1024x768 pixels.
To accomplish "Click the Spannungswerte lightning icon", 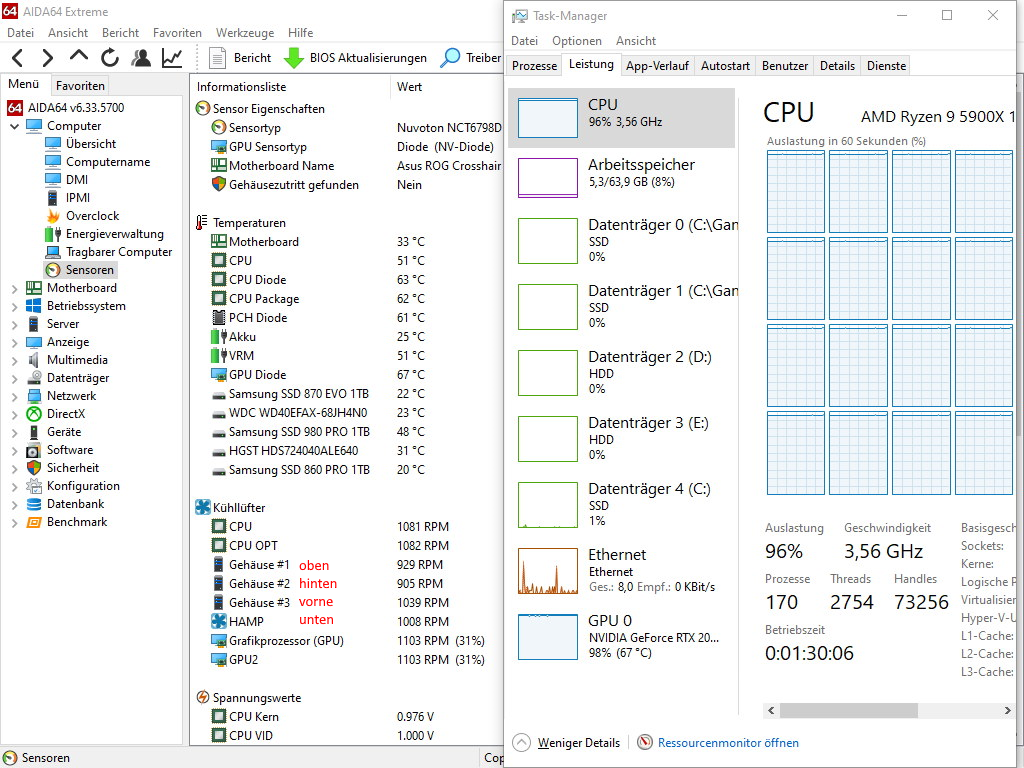I will pos(203,697).
